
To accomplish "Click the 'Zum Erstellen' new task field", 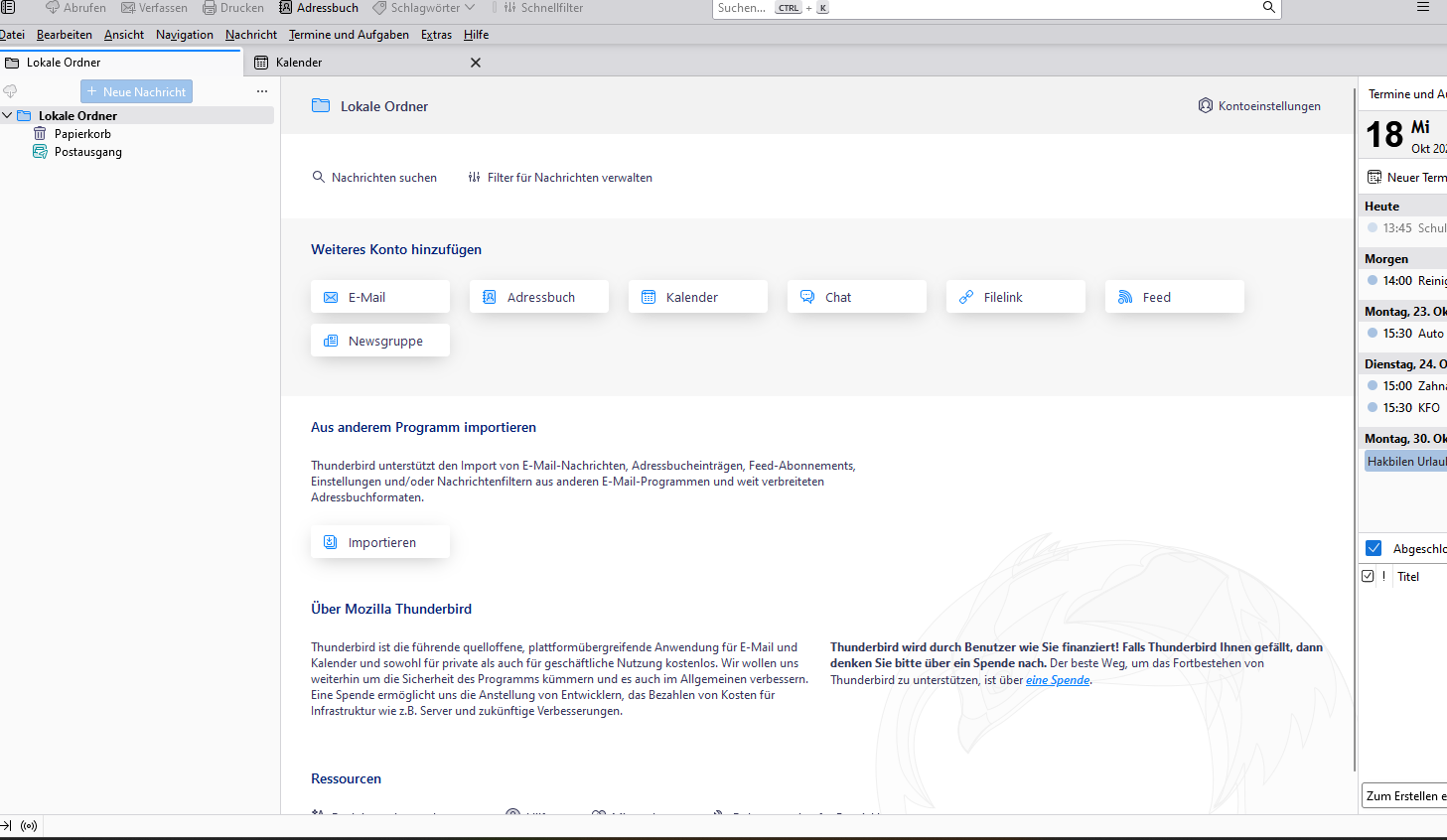I will coord(1404,796).
